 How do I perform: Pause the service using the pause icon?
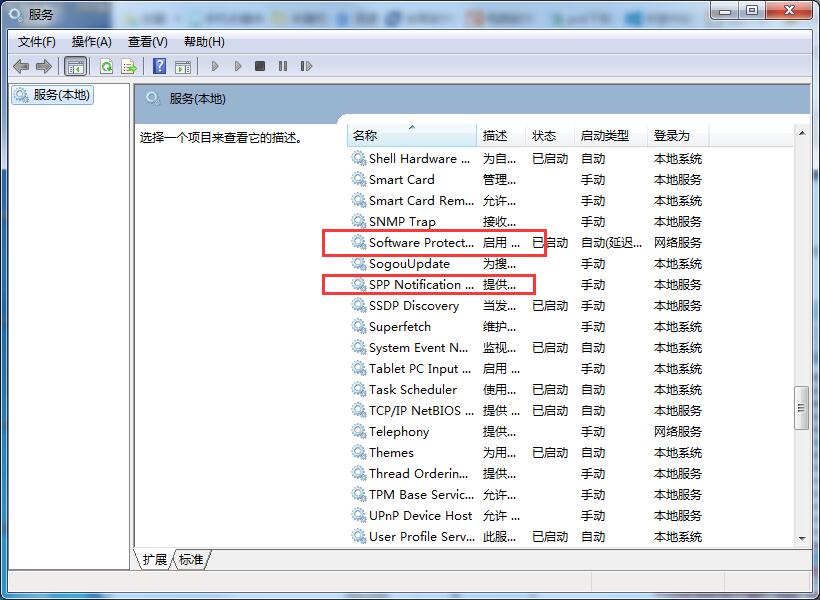[283, 66]
